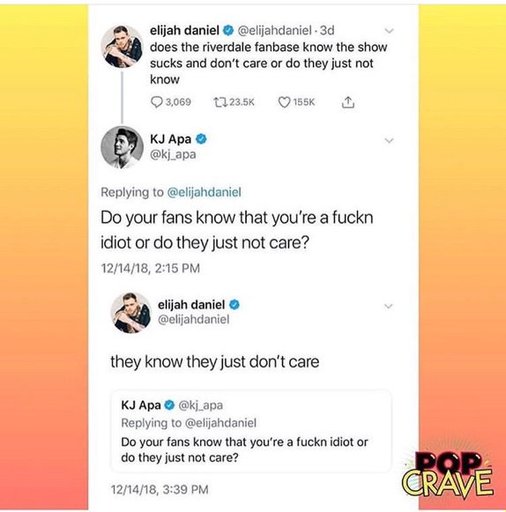Click the @kj_apa handle under KJ Apa
Viewport: 506px width, 512px height.
point(173,154)
